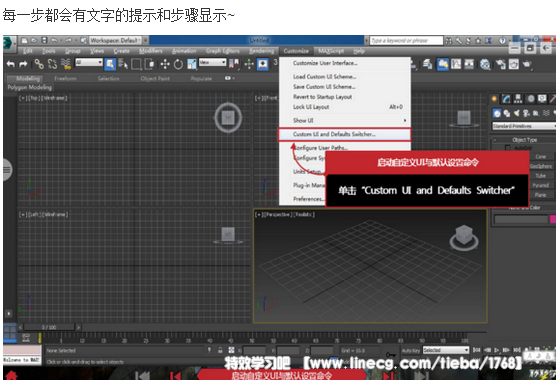The width and height of the screenshot is (556, 380).
Task: Expand the Show UI submenu
Action: 345,121
